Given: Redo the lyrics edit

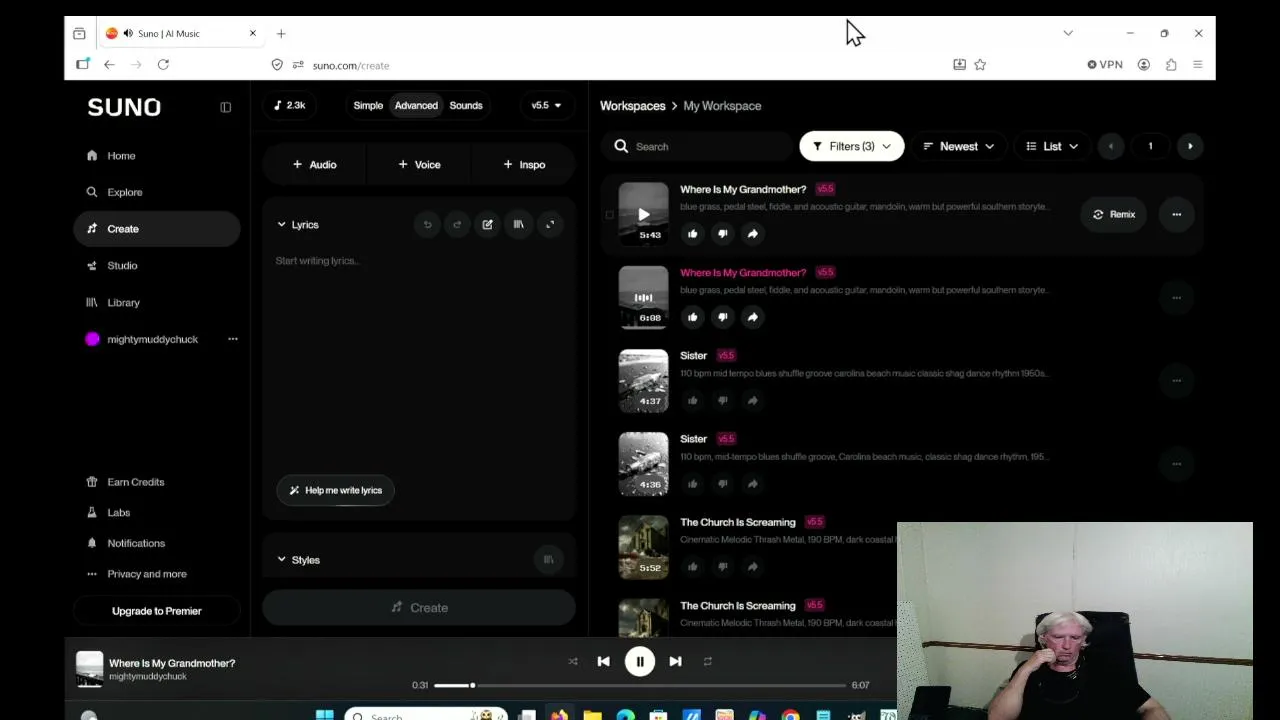Looking at the screenshot, I should (457, 224).
